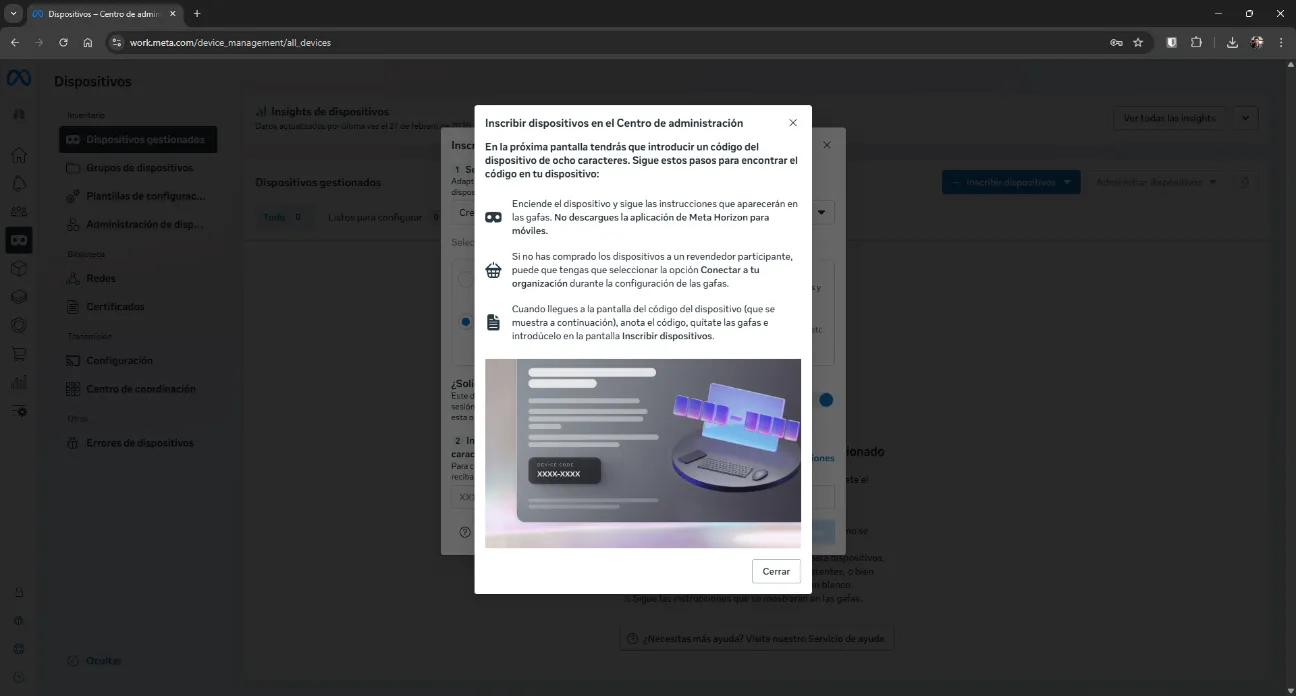Open Certificados in the sidebar
The image size is (1296, 696).
pyautogui.click(x=138, y=306)
